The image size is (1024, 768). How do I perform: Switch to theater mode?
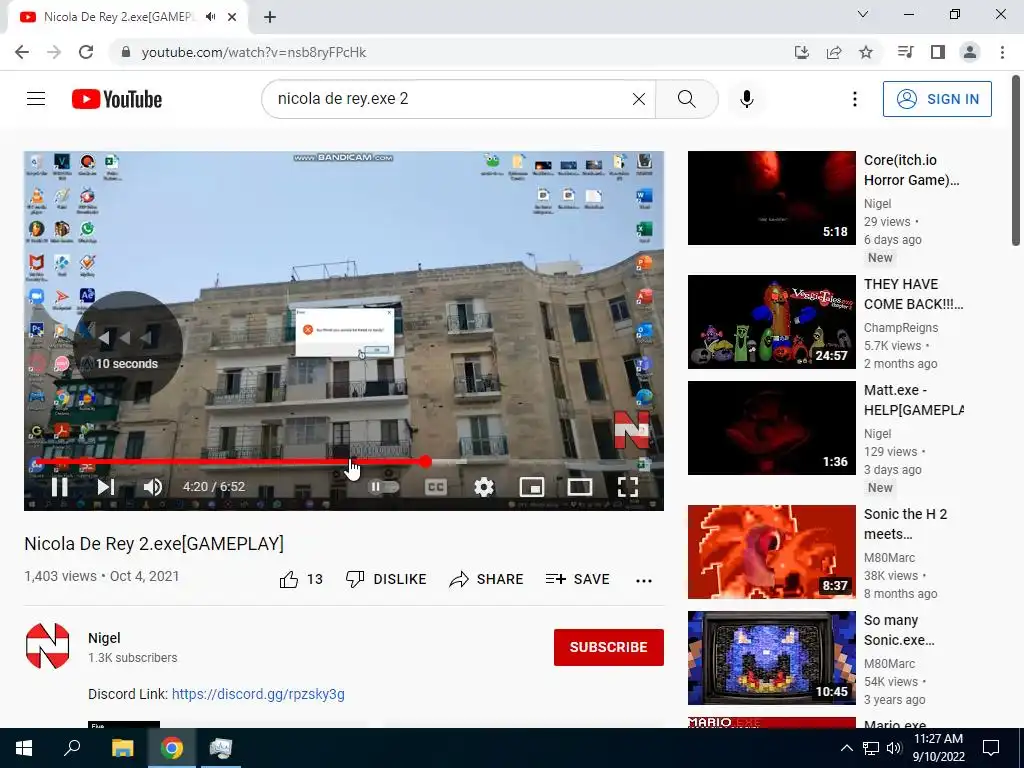point(580,487)
